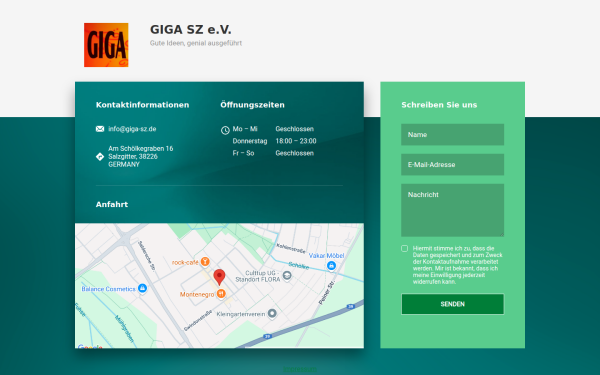Click the Fr – So row label
The image size is (600, 375).
coord(243,153)
